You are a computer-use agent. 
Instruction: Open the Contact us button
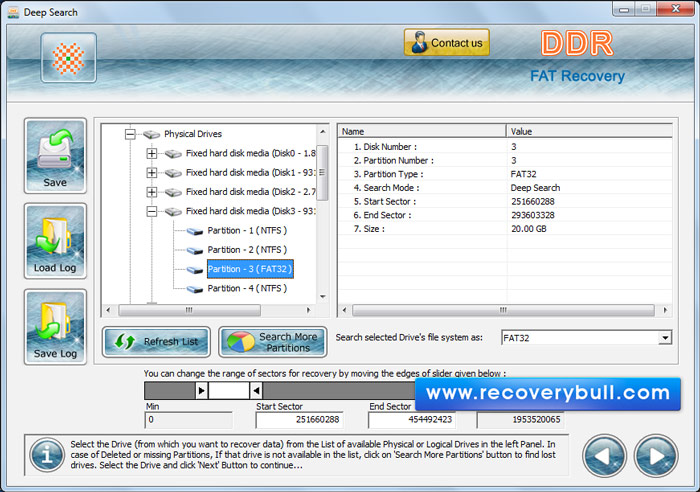[446, 43]
